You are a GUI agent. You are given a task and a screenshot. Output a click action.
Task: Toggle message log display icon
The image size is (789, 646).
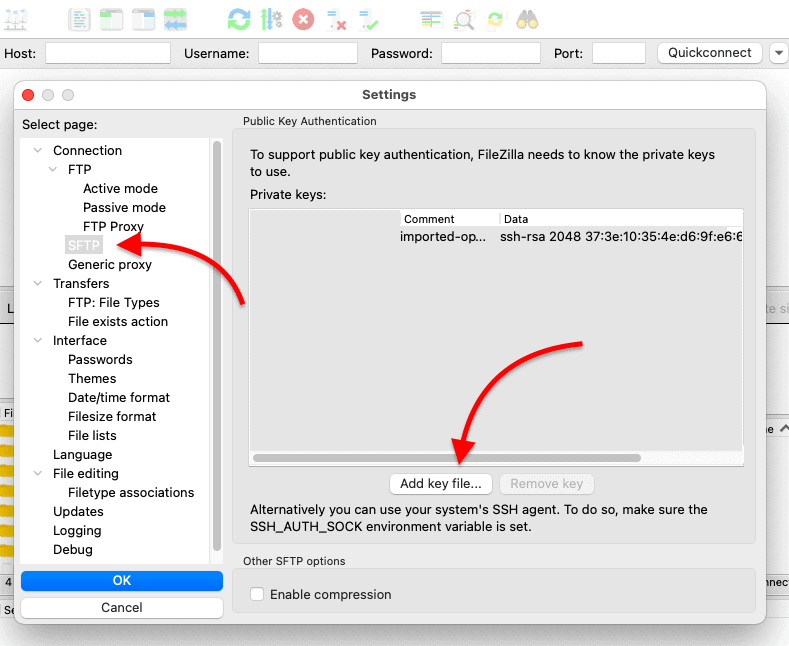point(80,20)
